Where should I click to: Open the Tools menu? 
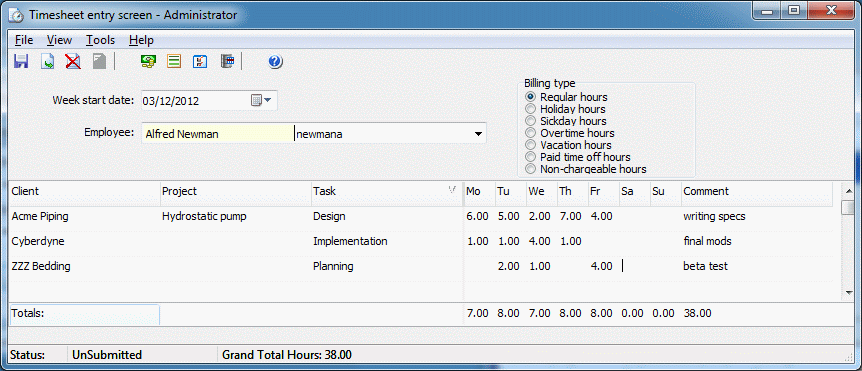click(x=101, y=40)
